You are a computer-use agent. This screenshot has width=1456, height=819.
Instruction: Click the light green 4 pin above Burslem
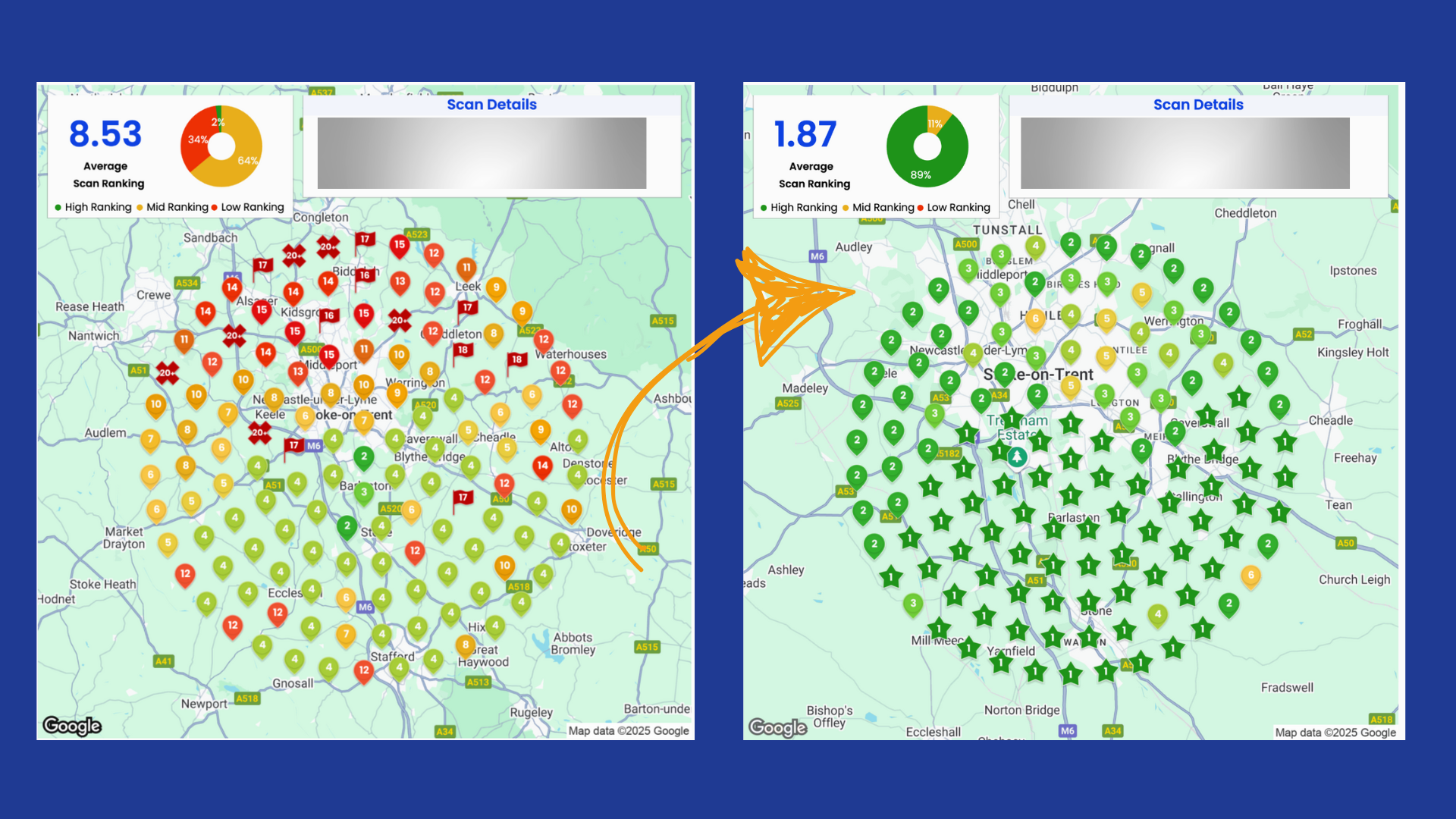pyautogui.click(x=1035, y=246)
